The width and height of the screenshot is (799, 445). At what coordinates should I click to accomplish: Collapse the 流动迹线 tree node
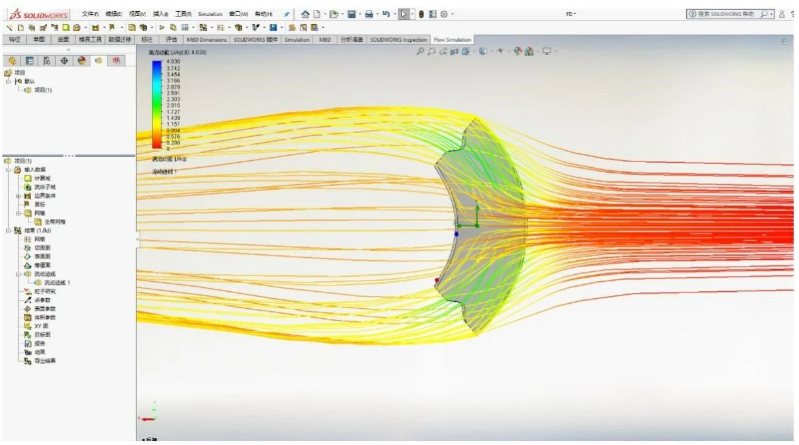point(18,274)
